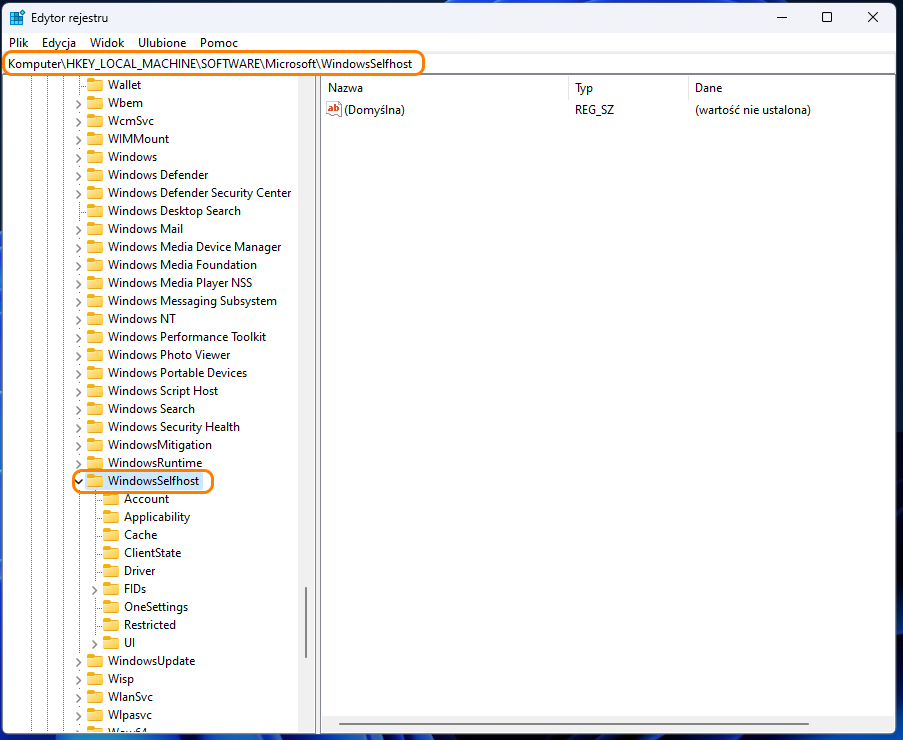Image resolution: width=903 pixels, height=740 pixels.
Task: Select the Windows Messaging Subsystem key
Action: pos(192,301)
